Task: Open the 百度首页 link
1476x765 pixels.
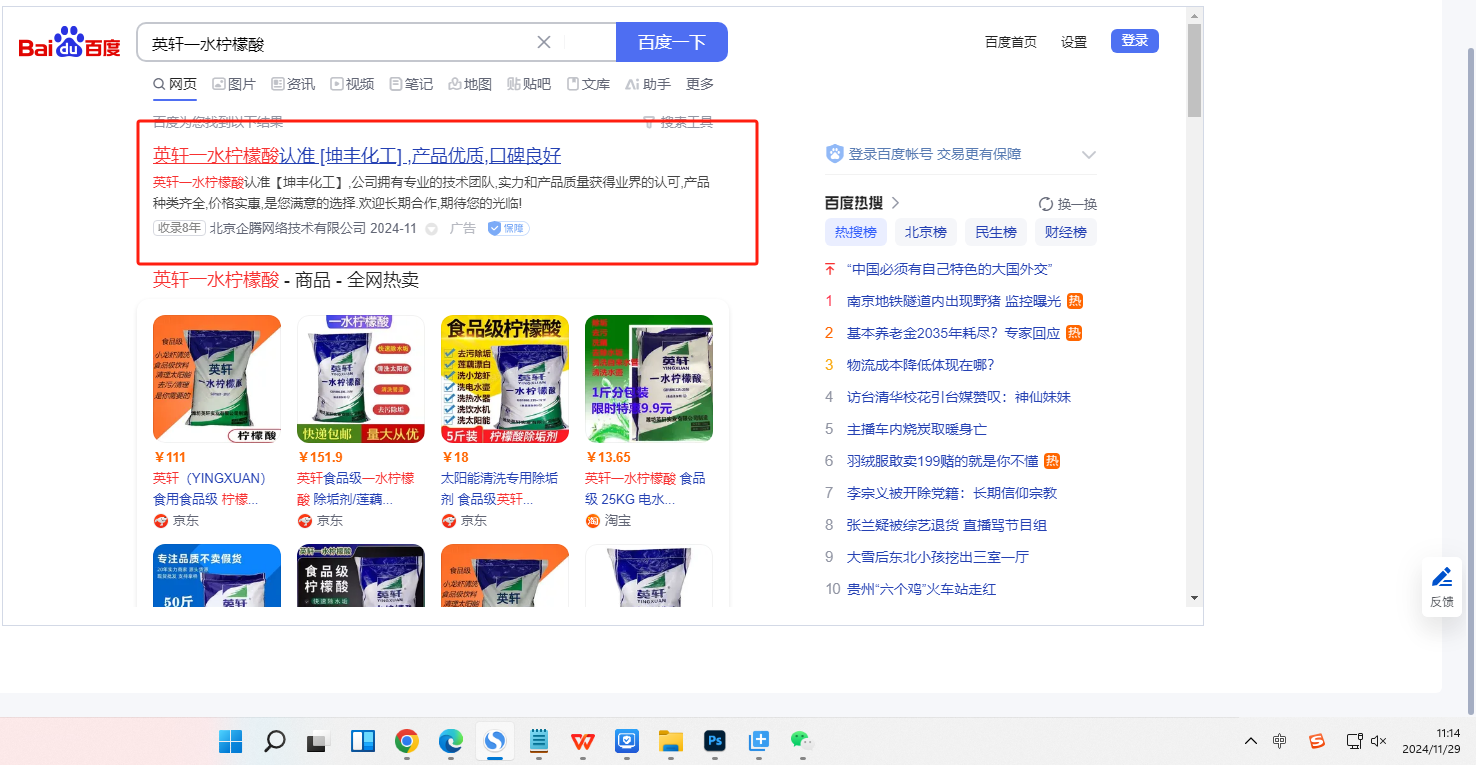Action: 1011,42
